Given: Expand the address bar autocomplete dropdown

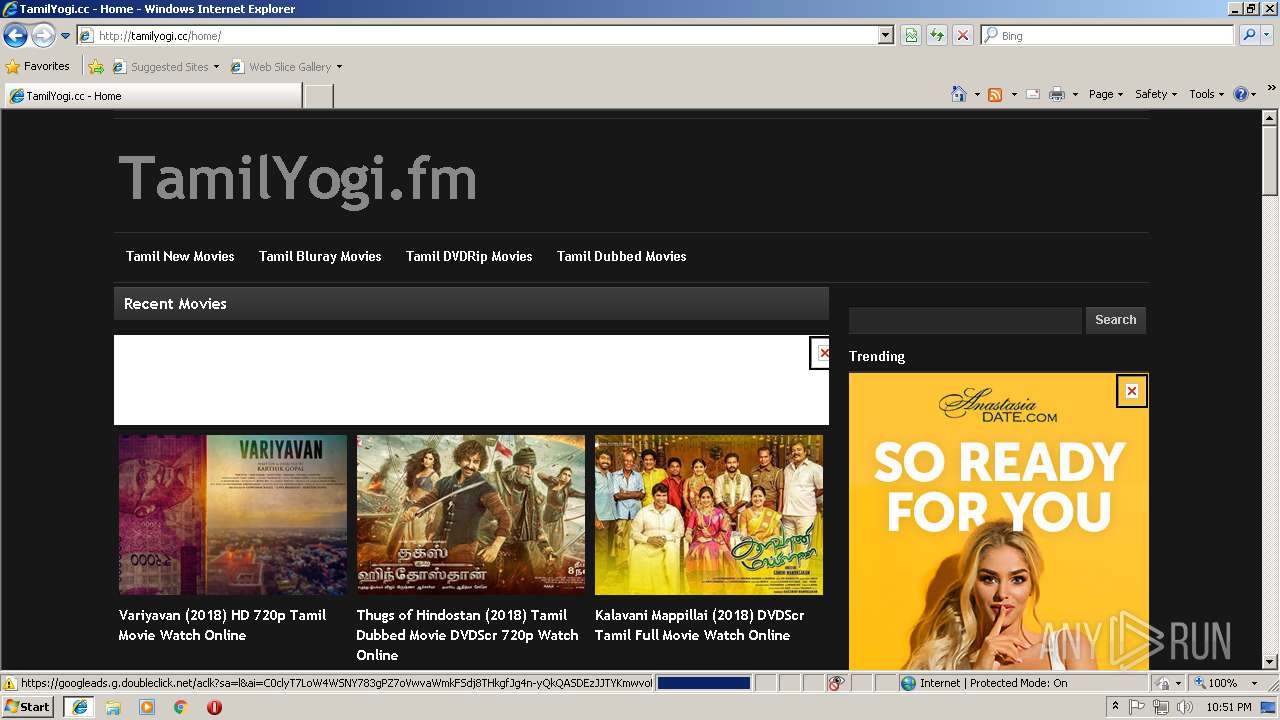Looking at the screenshot, I should point(886,36).
